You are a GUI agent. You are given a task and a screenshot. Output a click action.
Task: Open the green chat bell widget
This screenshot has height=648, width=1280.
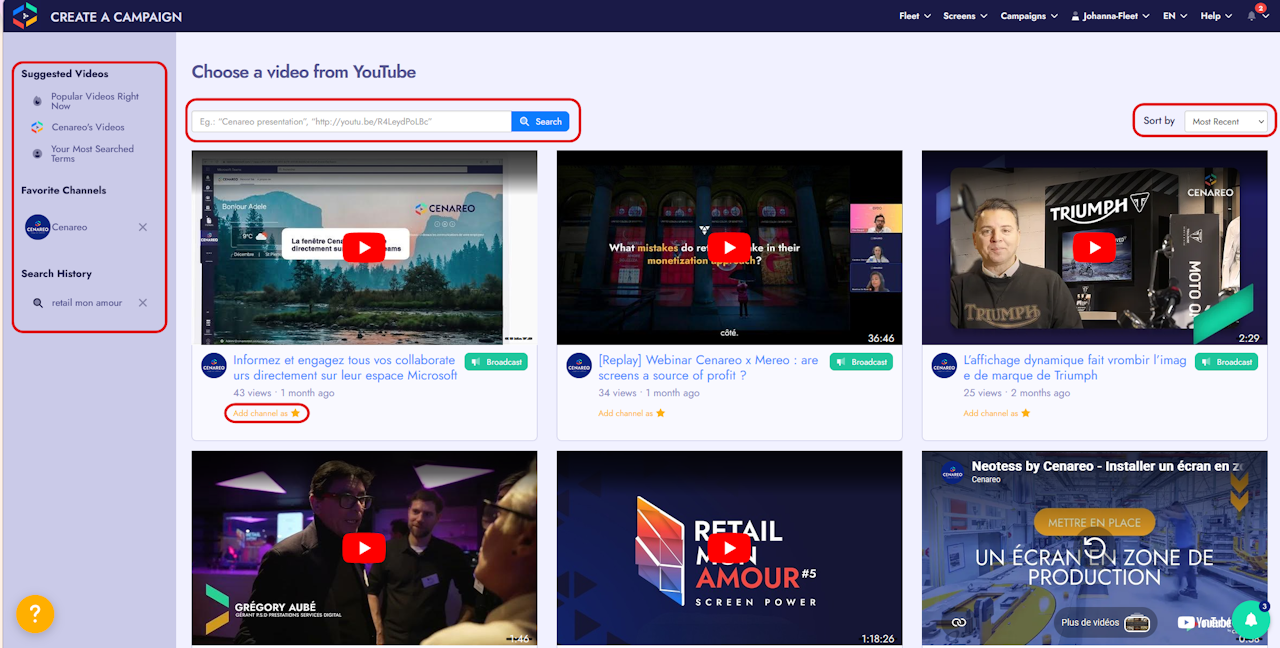(x=1250, y=619)
